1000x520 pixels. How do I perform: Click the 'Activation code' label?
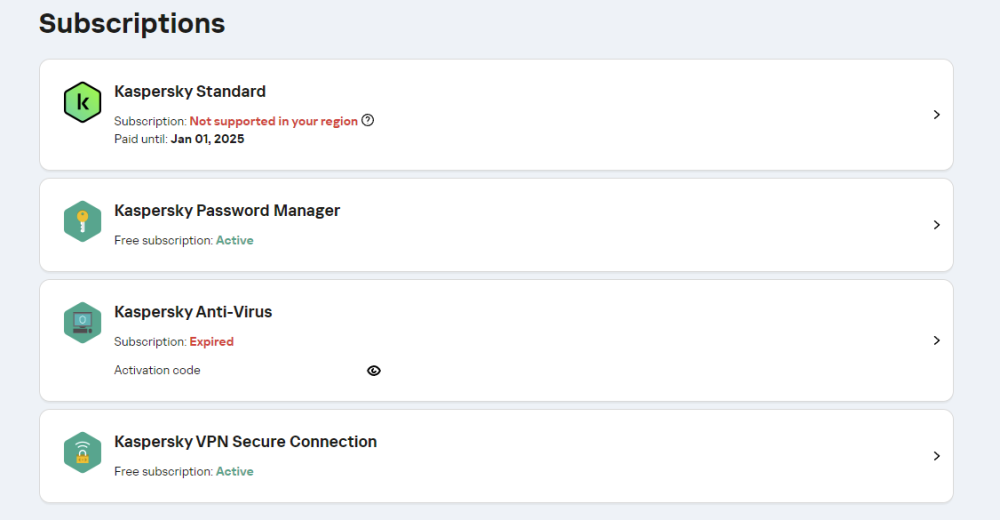157,370
